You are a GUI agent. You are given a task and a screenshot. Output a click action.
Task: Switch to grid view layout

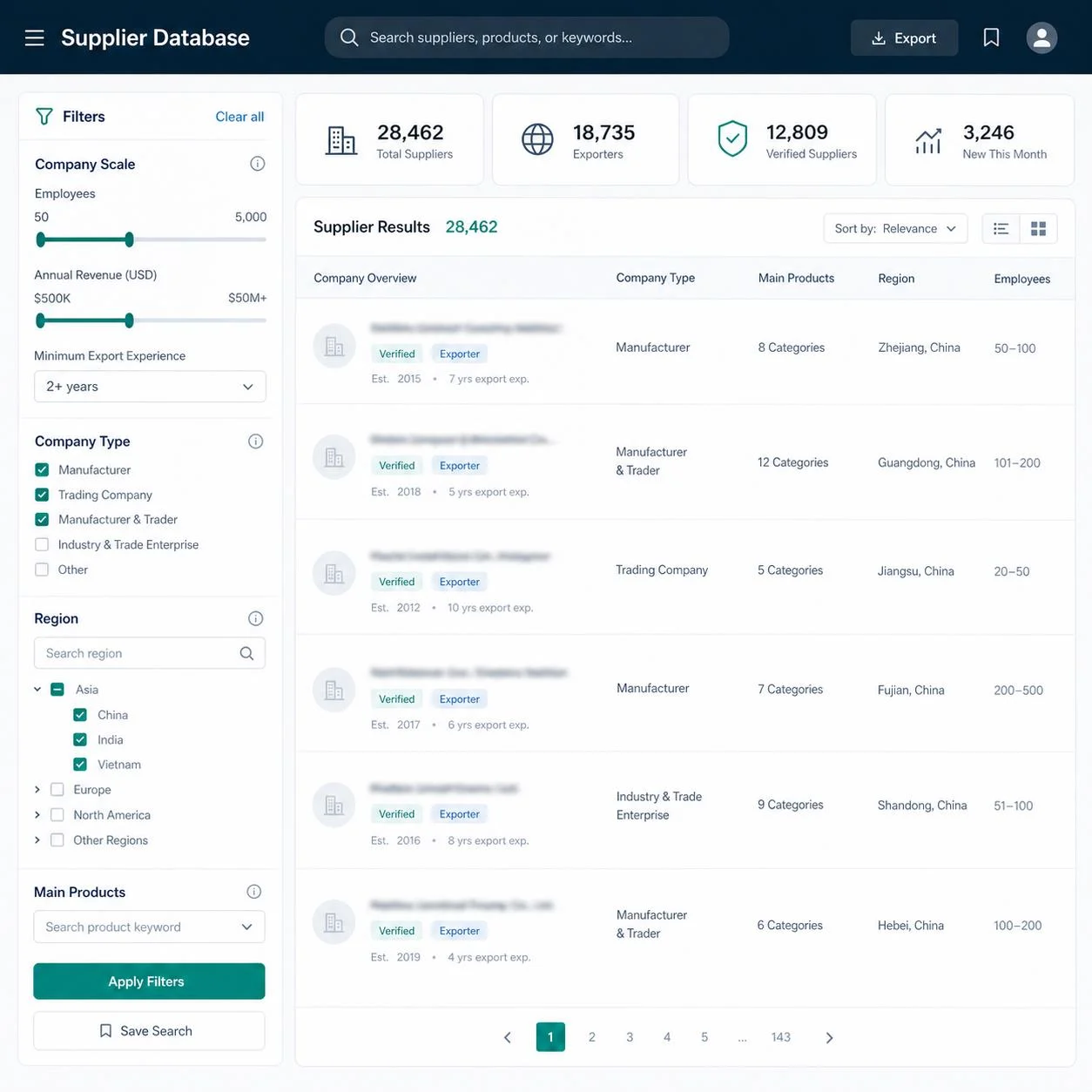(x=1038, y=228)
